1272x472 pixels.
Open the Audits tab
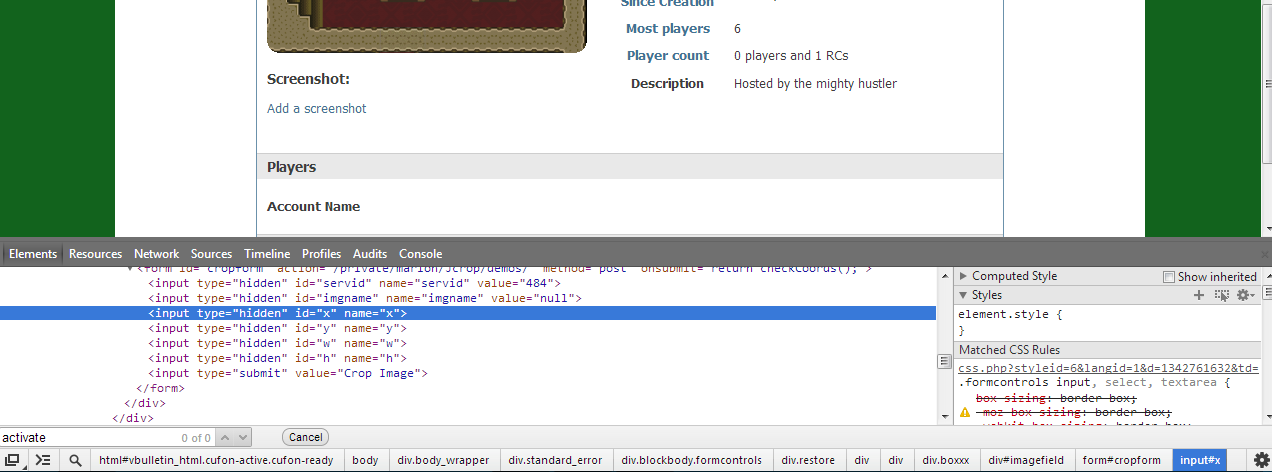[x=370, y=254]
